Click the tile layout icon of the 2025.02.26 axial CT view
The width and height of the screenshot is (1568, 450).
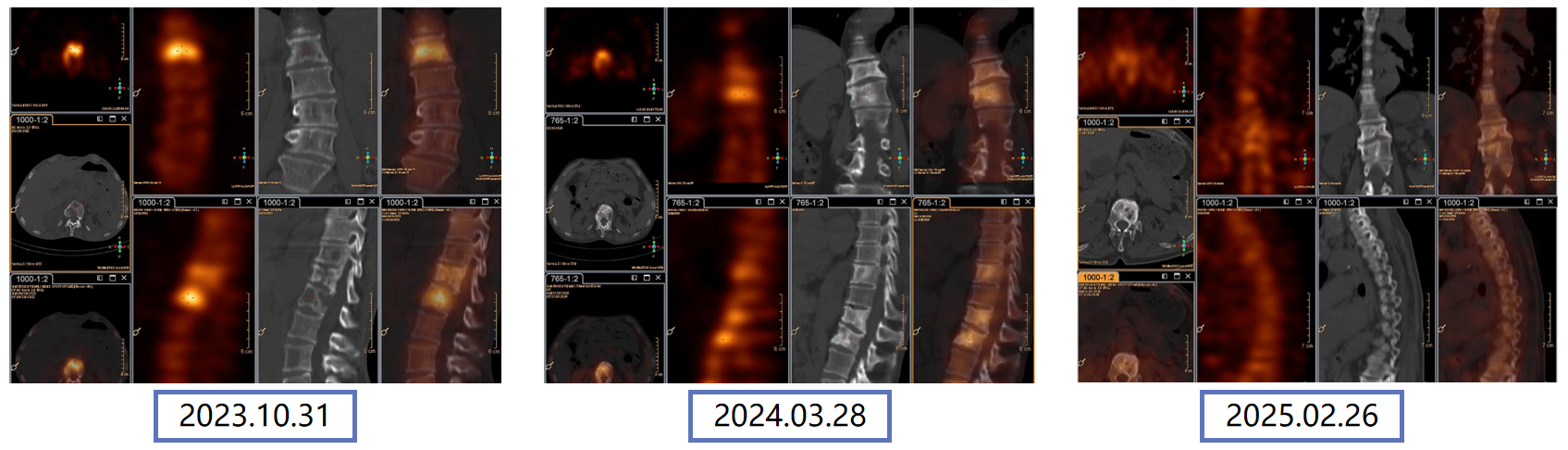[x=1164, y=122]
